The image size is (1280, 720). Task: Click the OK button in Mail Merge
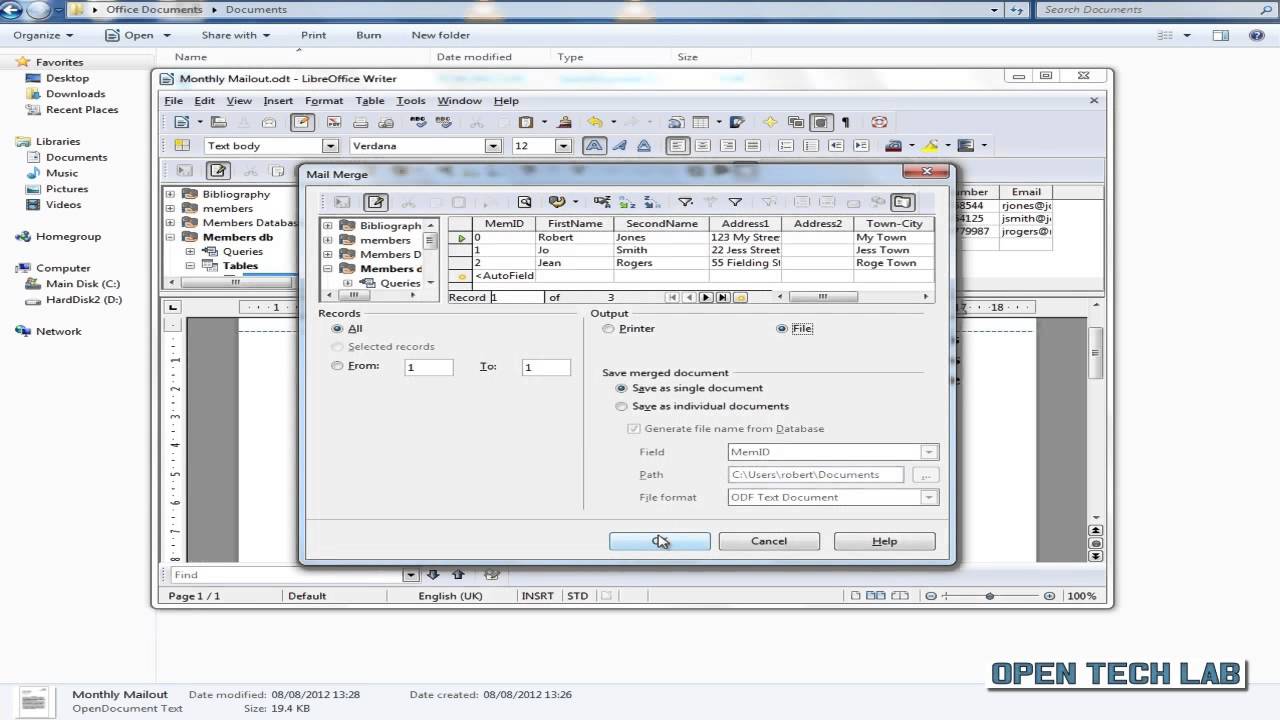pyautogui.click(x=660, y=541)
